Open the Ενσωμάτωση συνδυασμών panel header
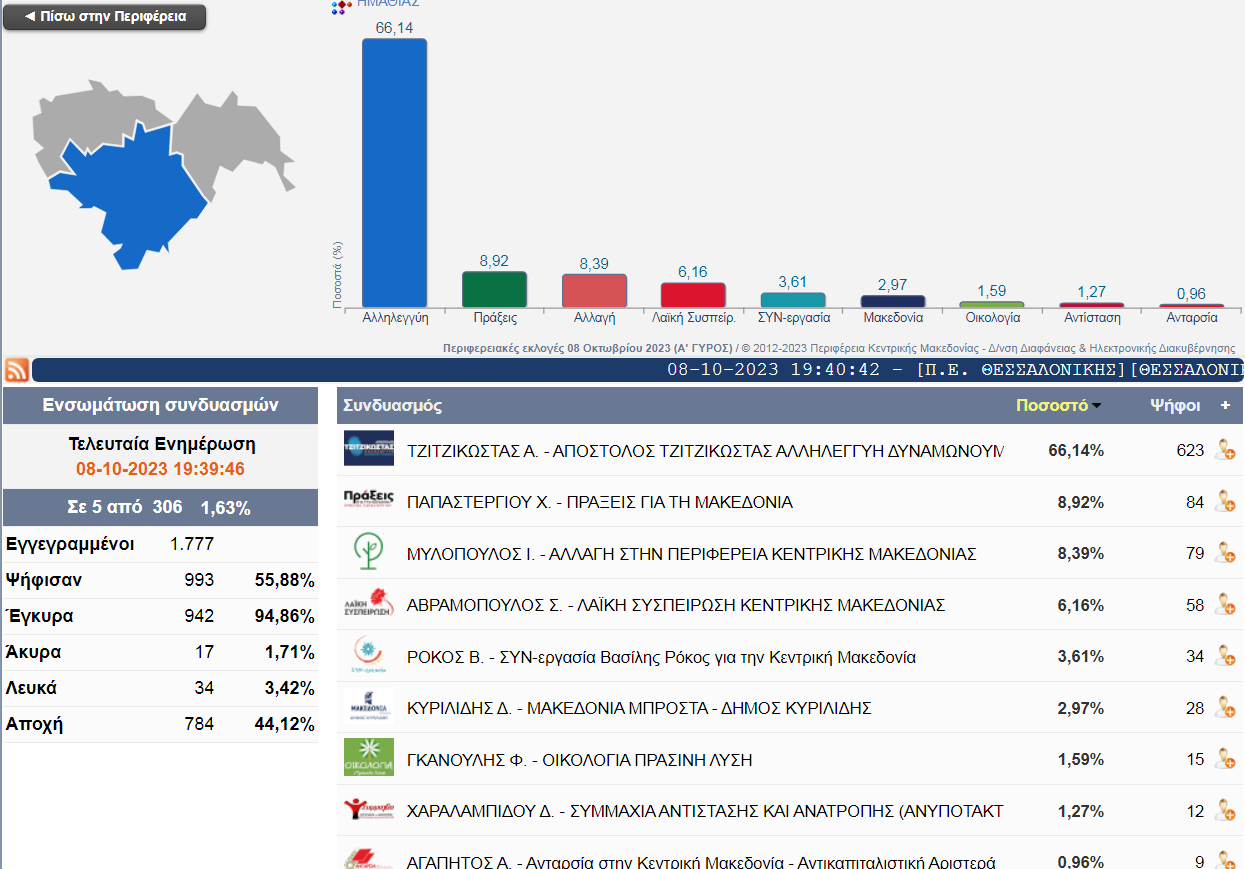 (160, 405)
